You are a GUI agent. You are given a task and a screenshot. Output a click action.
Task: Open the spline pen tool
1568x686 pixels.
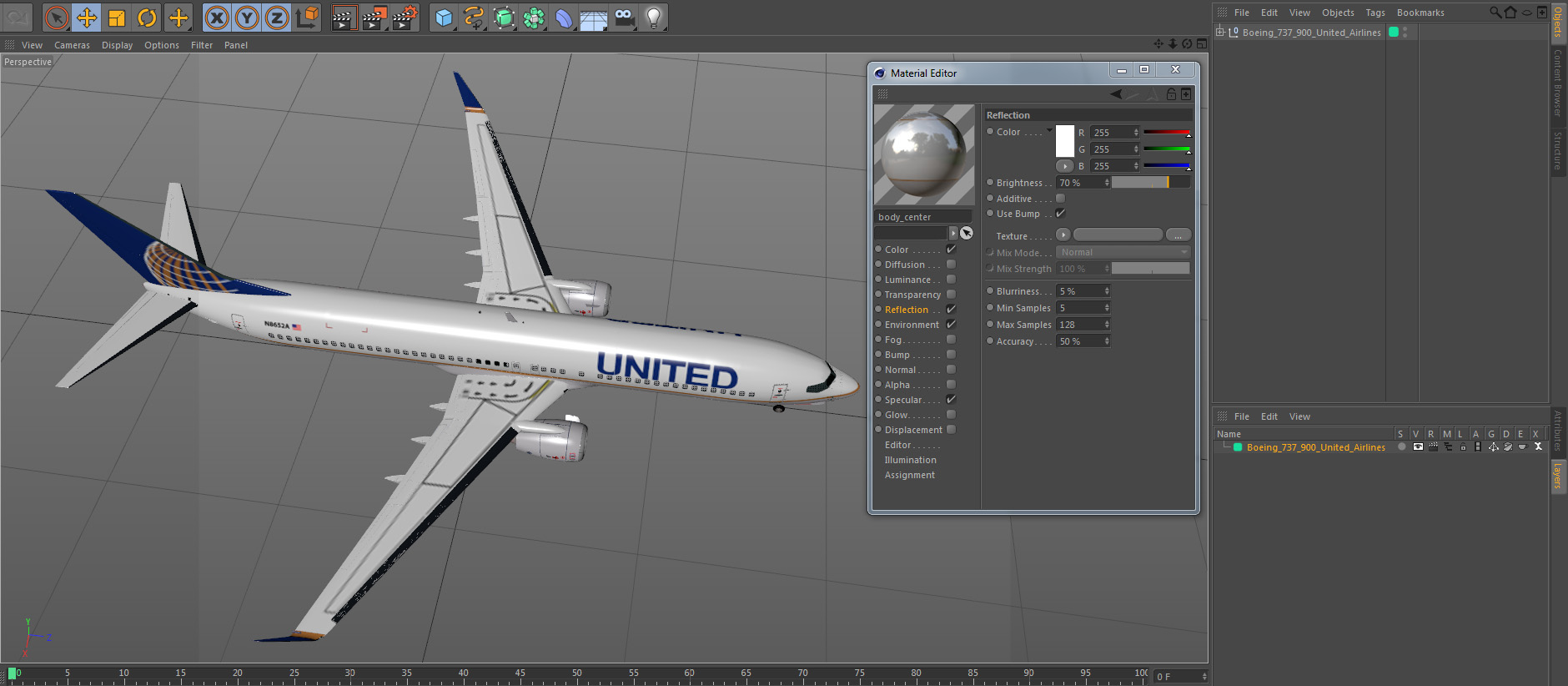point(474,18)
